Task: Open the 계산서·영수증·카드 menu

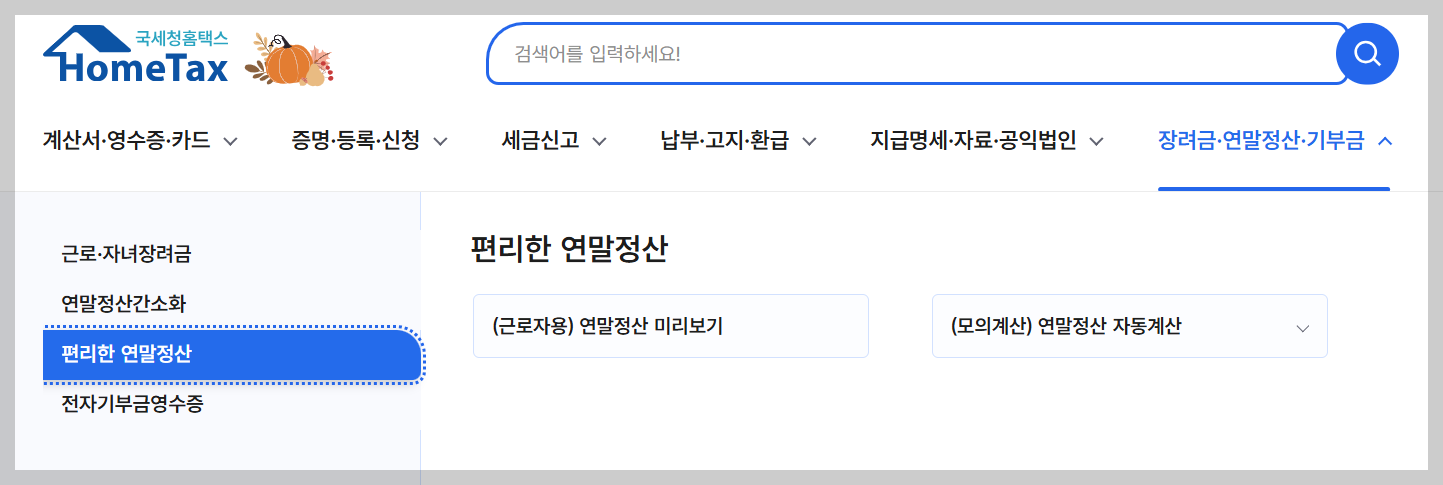Action: click(127, 141)
